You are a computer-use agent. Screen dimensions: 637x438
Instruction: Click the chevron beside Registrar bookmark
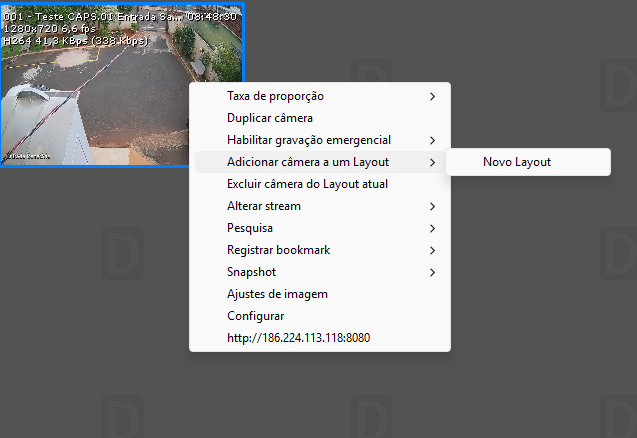click(432, 250)
